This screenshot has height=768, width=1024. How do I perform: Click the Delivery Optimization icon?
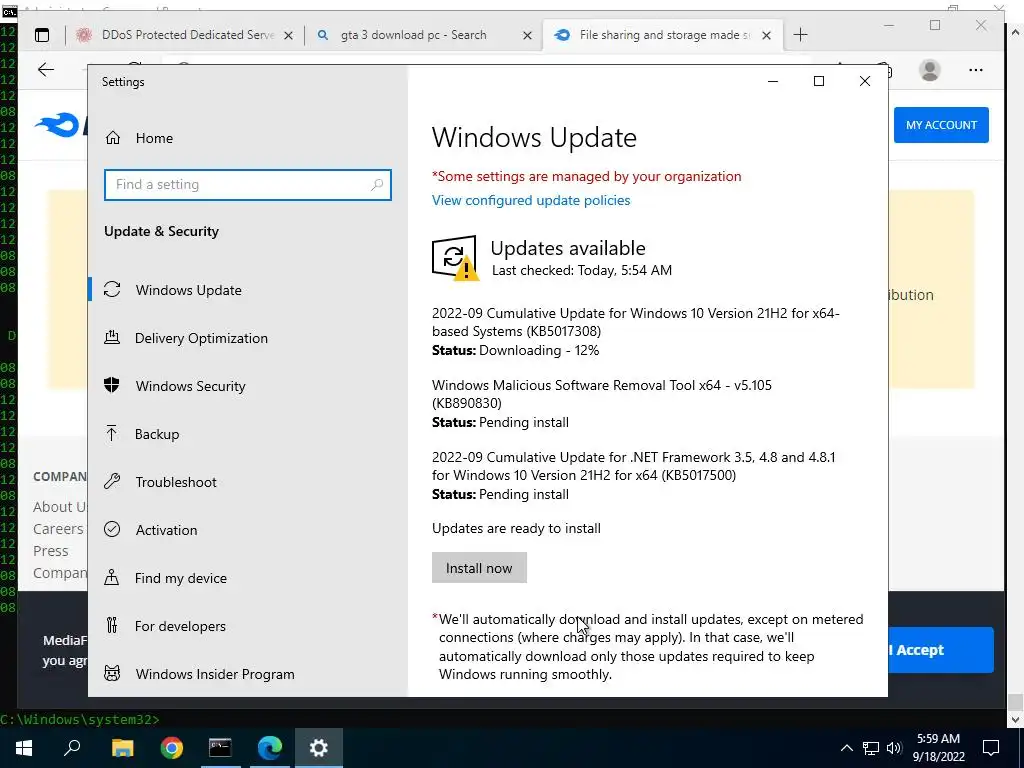point(112,337)
